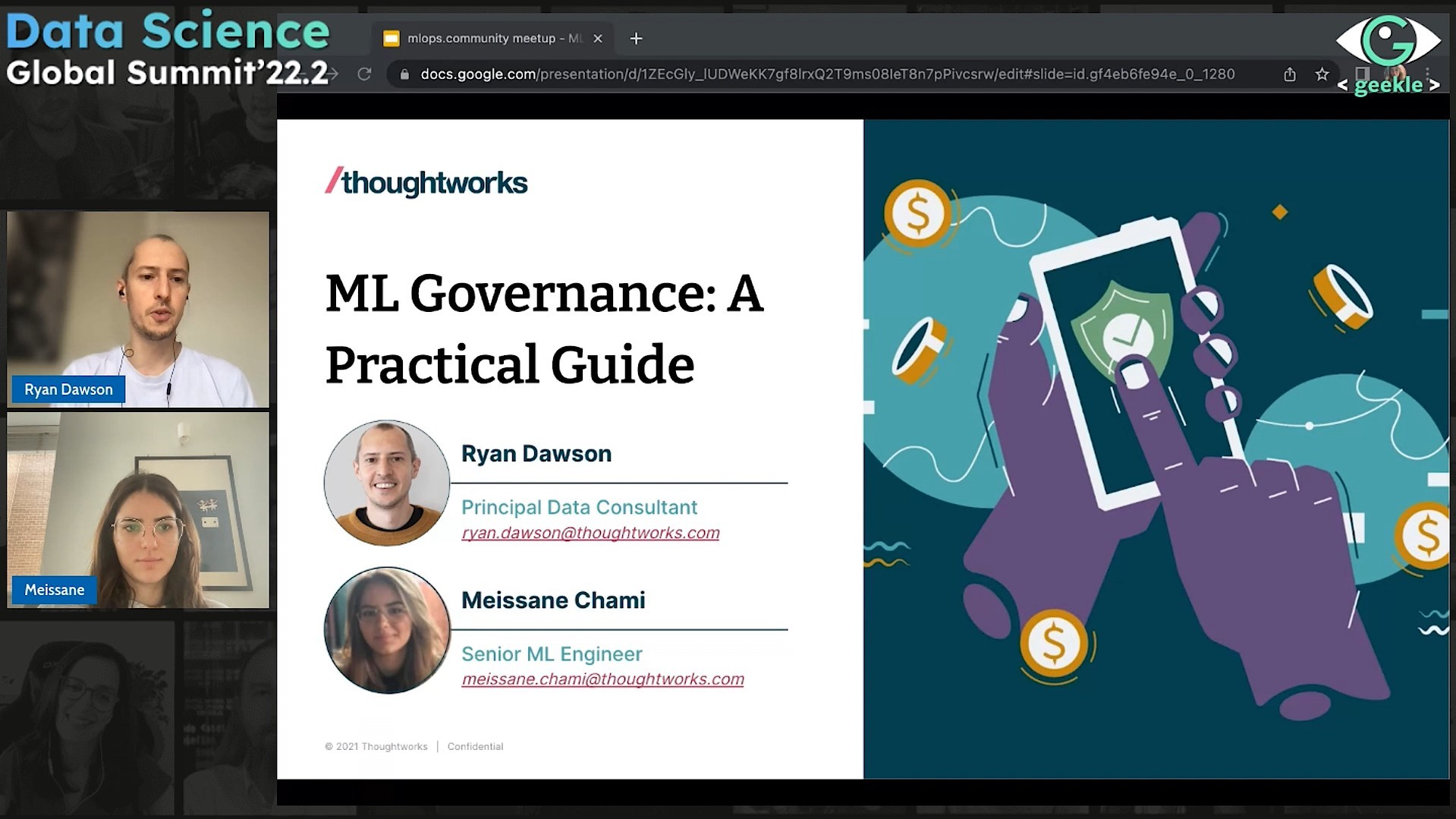This screenshot has width=1456, height=819.
Task: Click the share icon in address bar
Action: [x=1290, y=74]
